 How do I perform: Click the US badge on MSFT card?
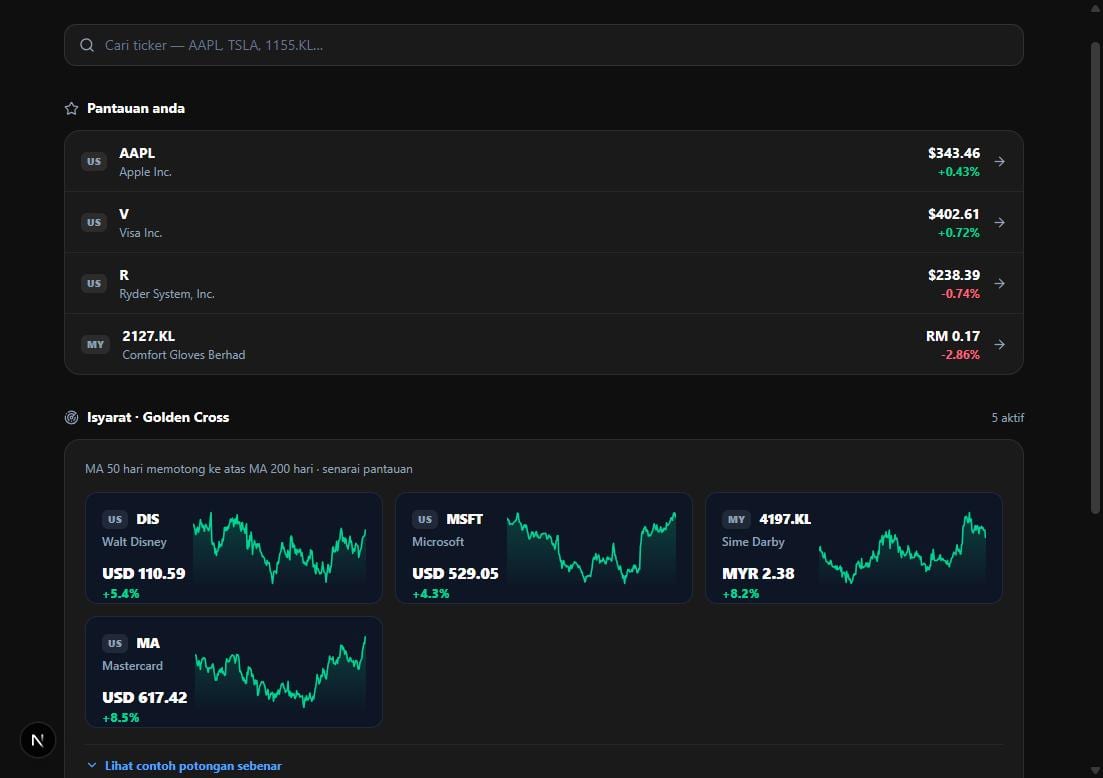tap(425, 519)
